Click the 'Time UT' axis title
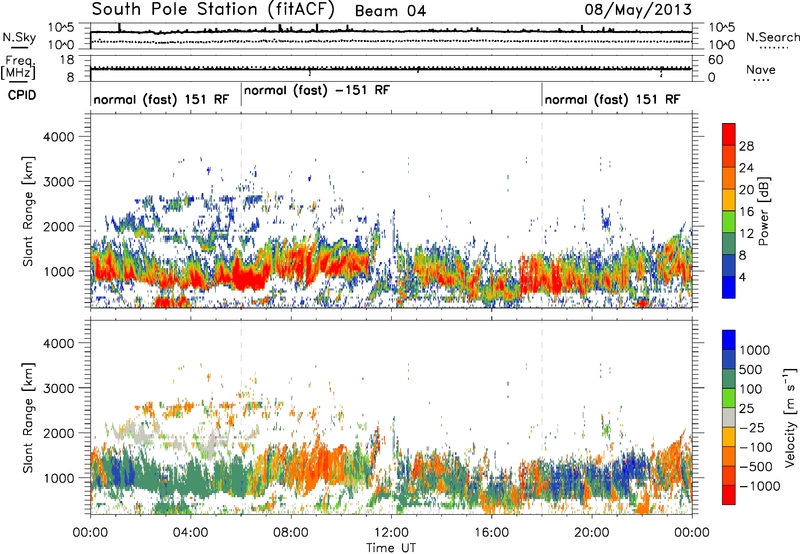The width and height of the screenshot is (800, 554). click(391, 548)
